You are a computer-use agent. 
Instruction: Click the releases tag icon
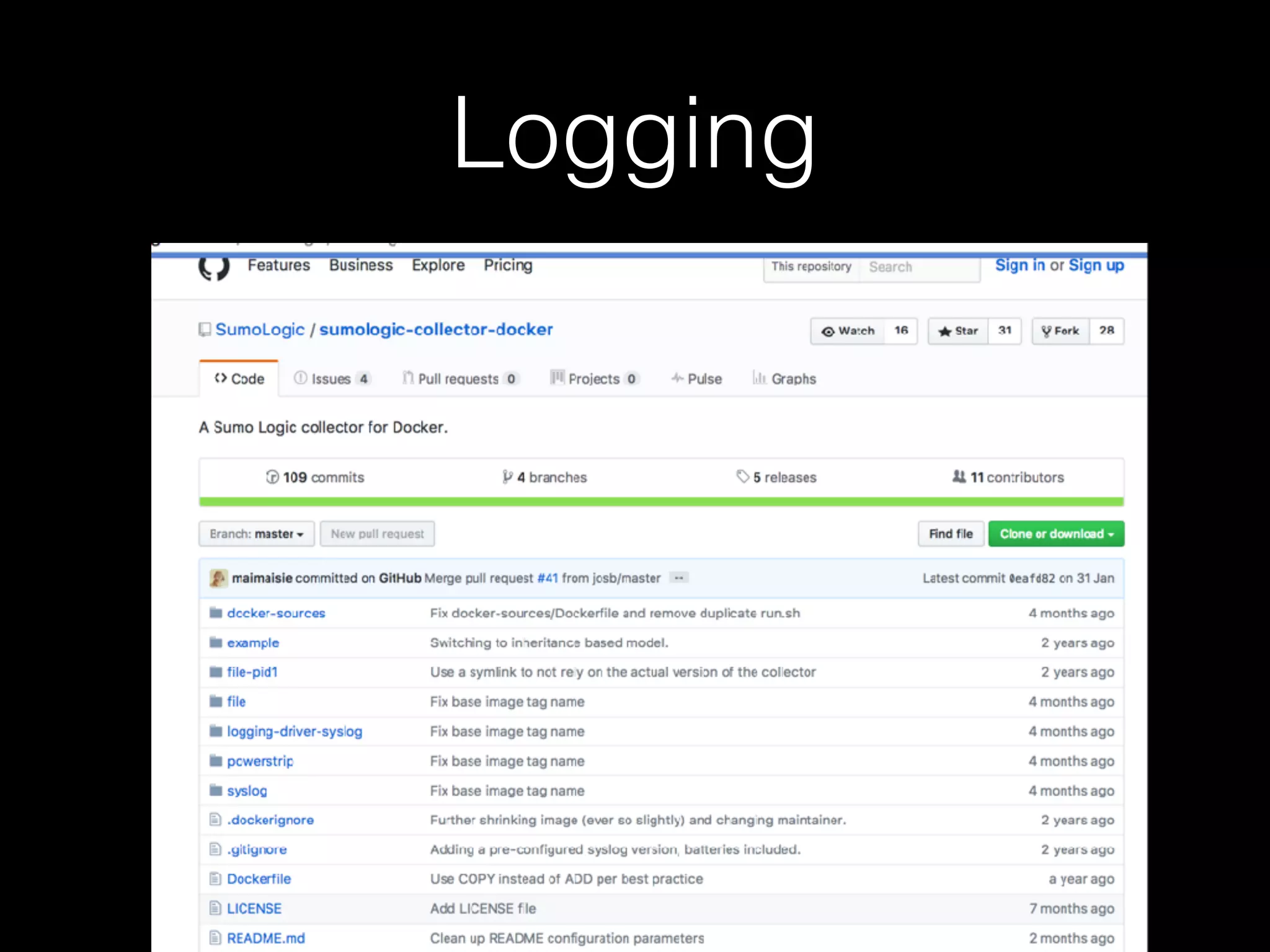pyautogui.click(x=742, y=476)
